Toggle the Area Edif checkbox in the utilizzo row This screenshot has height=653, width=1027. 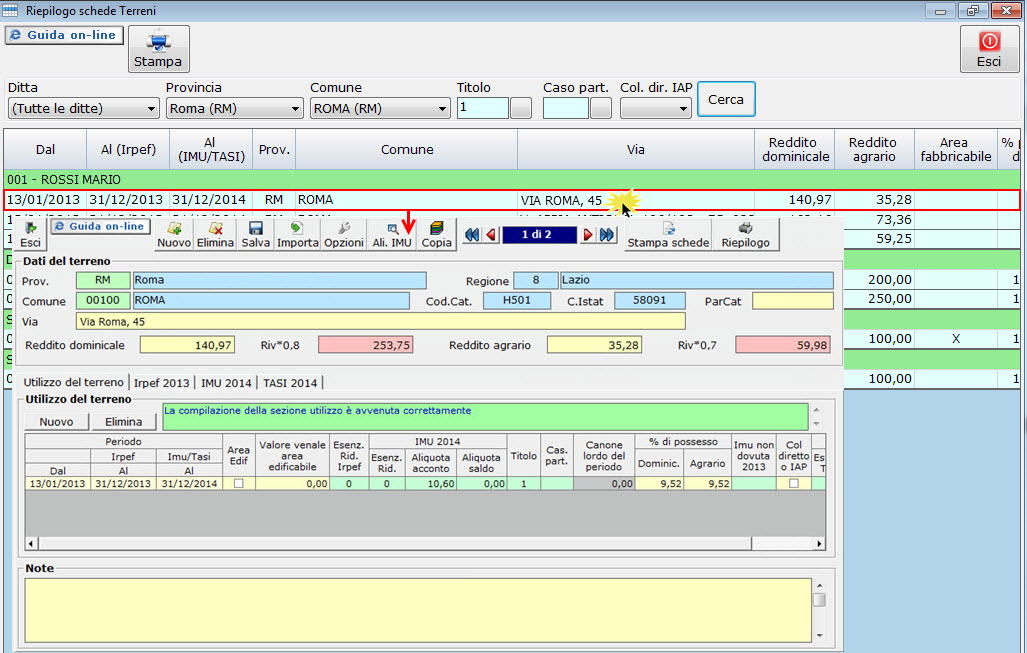(x=239, y=483)
